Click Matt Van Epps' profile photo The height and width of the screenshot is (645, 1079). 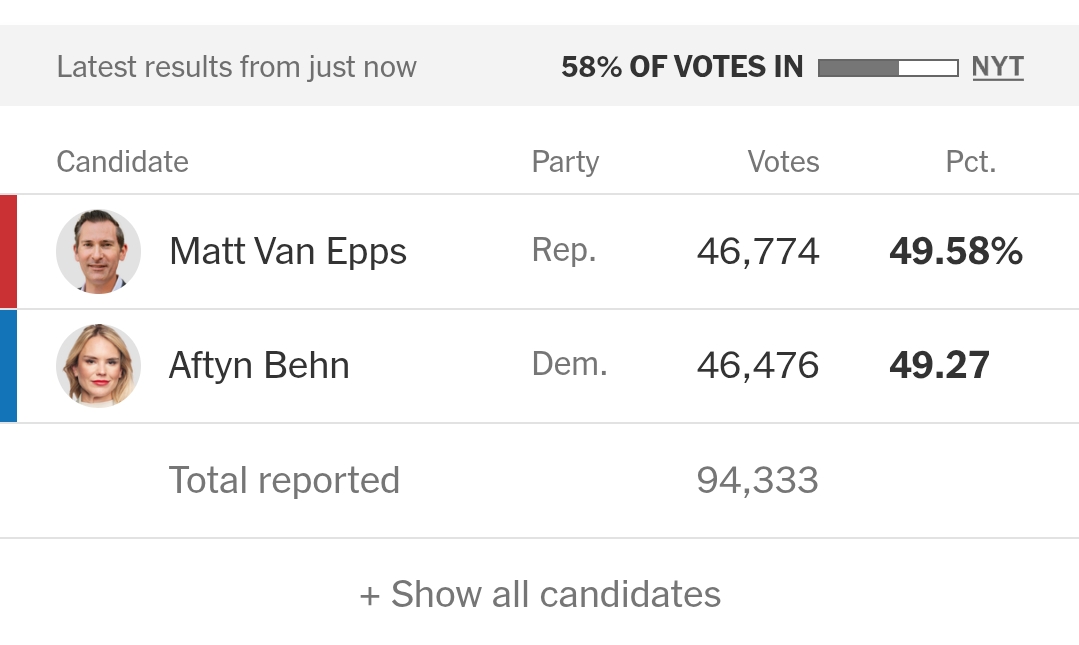(x=98, y=251)
